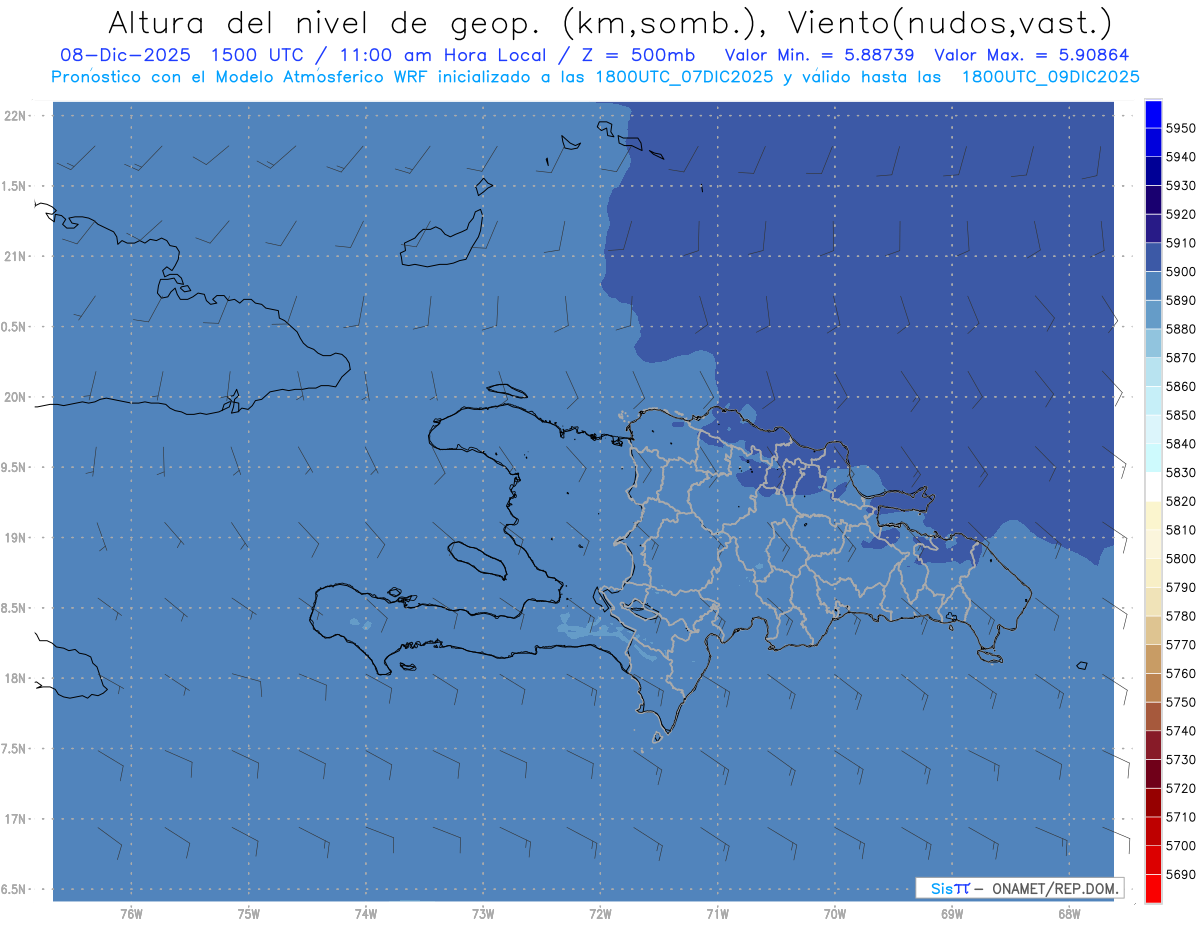The width and height of the screenshot is (1200, 927).
Task: Click the 5920 colorbar value
Action: 1180,214
